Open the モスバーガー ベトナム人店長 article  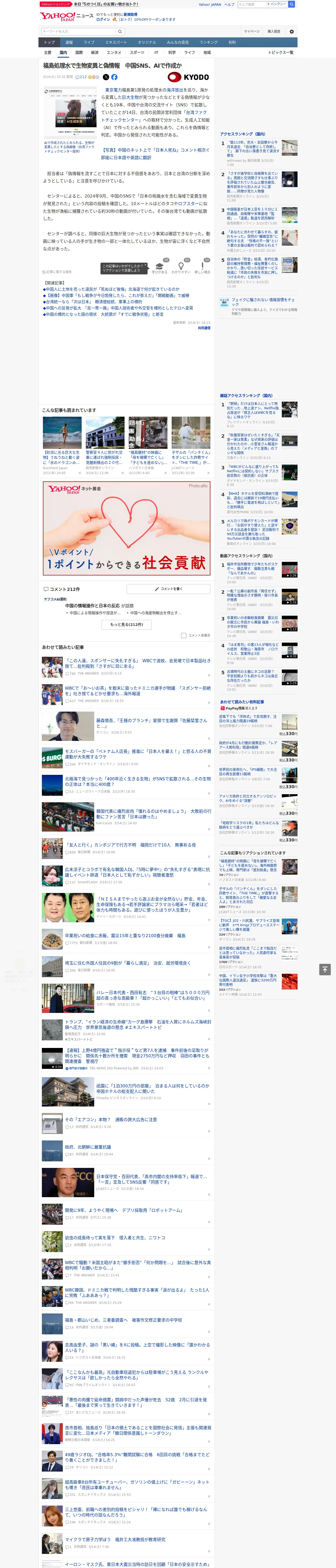pos(138,754)
